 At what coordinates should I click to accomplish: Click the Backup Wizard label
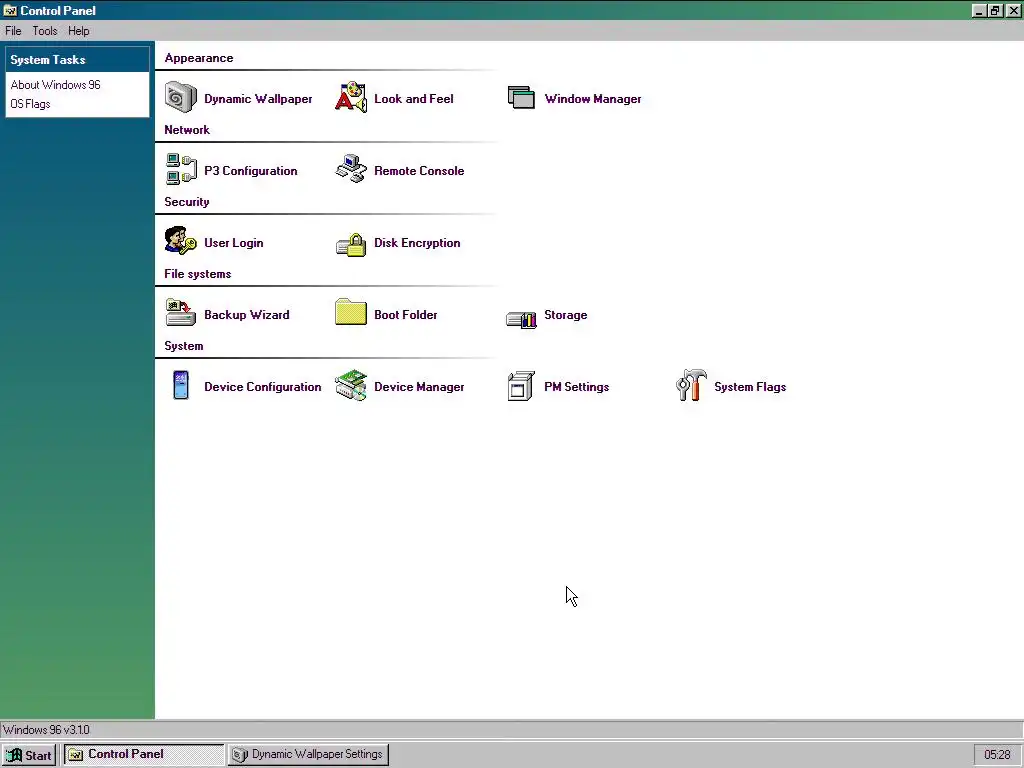(247, 315)
